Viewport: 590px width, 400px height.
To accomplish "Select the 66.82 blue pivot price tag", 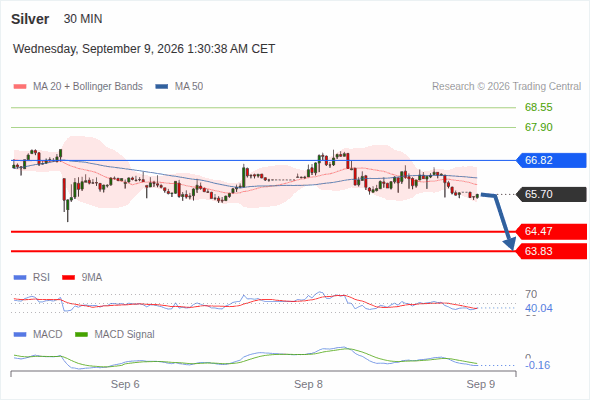I will click(x=551, y=160).
